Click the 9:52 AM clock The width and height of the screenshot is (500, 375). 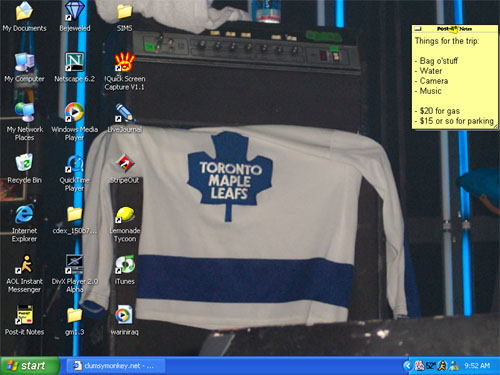click(477, 366)
